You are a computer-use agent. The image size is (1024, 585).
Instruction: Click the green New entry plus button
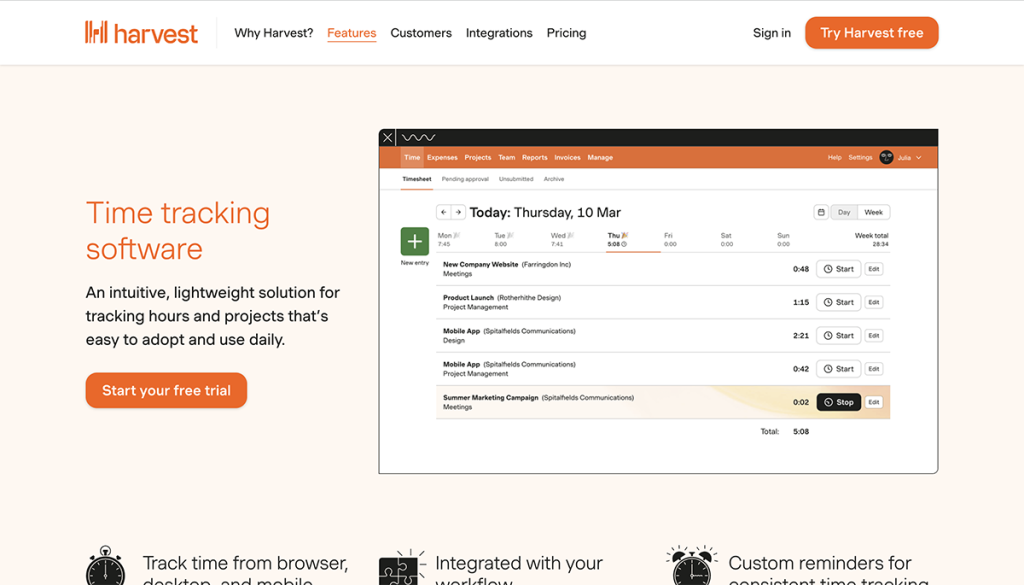point(415,242)
